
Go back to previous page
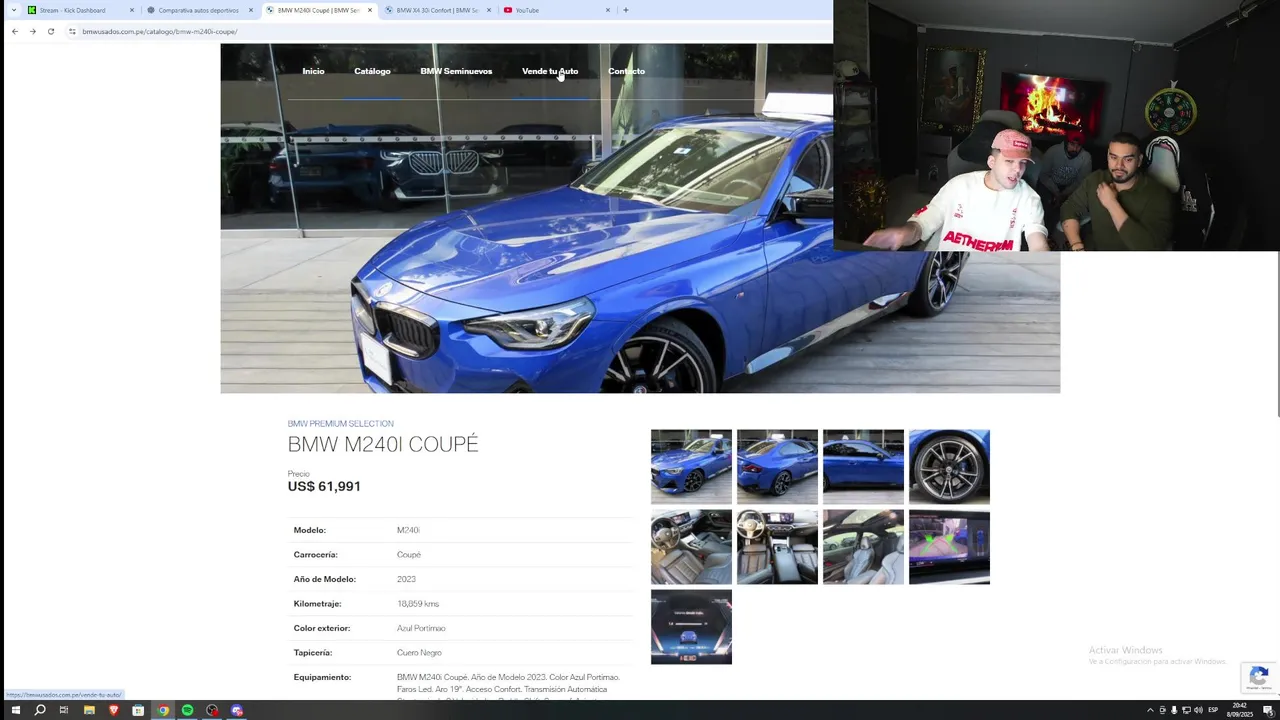pos(15,31)
